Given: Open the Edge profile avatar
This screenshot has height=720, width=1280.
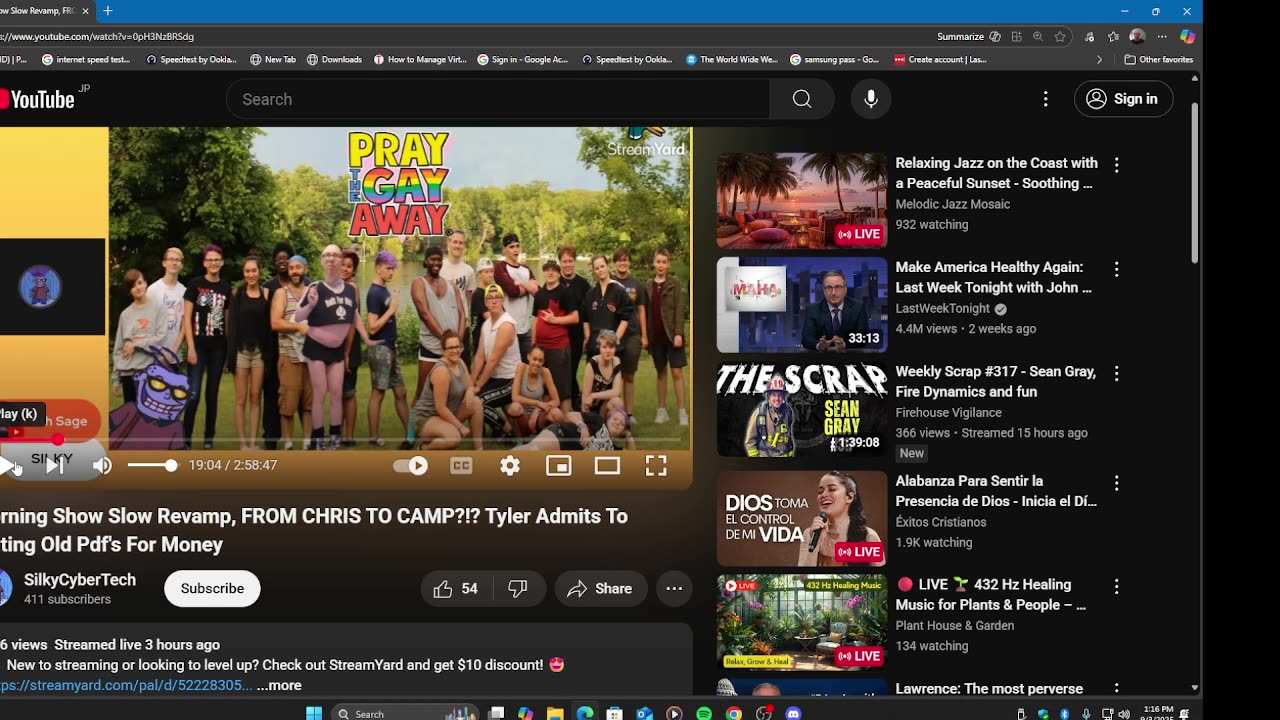Looking at the screenshot, I should point(1137,37).
